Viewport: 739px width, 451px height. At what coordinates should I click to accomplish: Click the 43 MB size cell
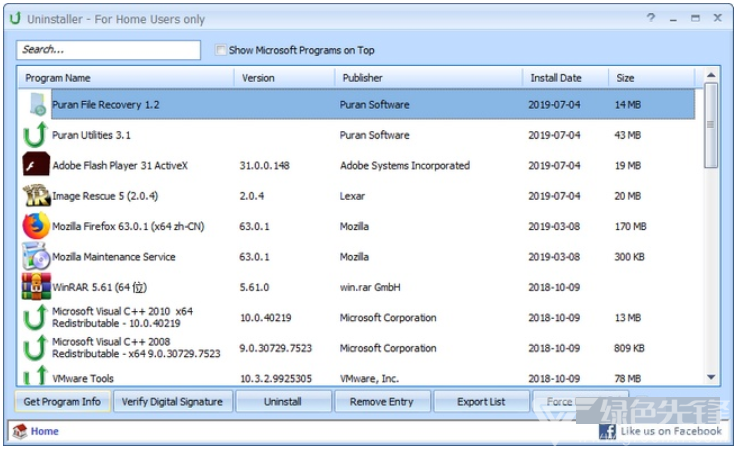pyautogui.click(x=627, y=135)
